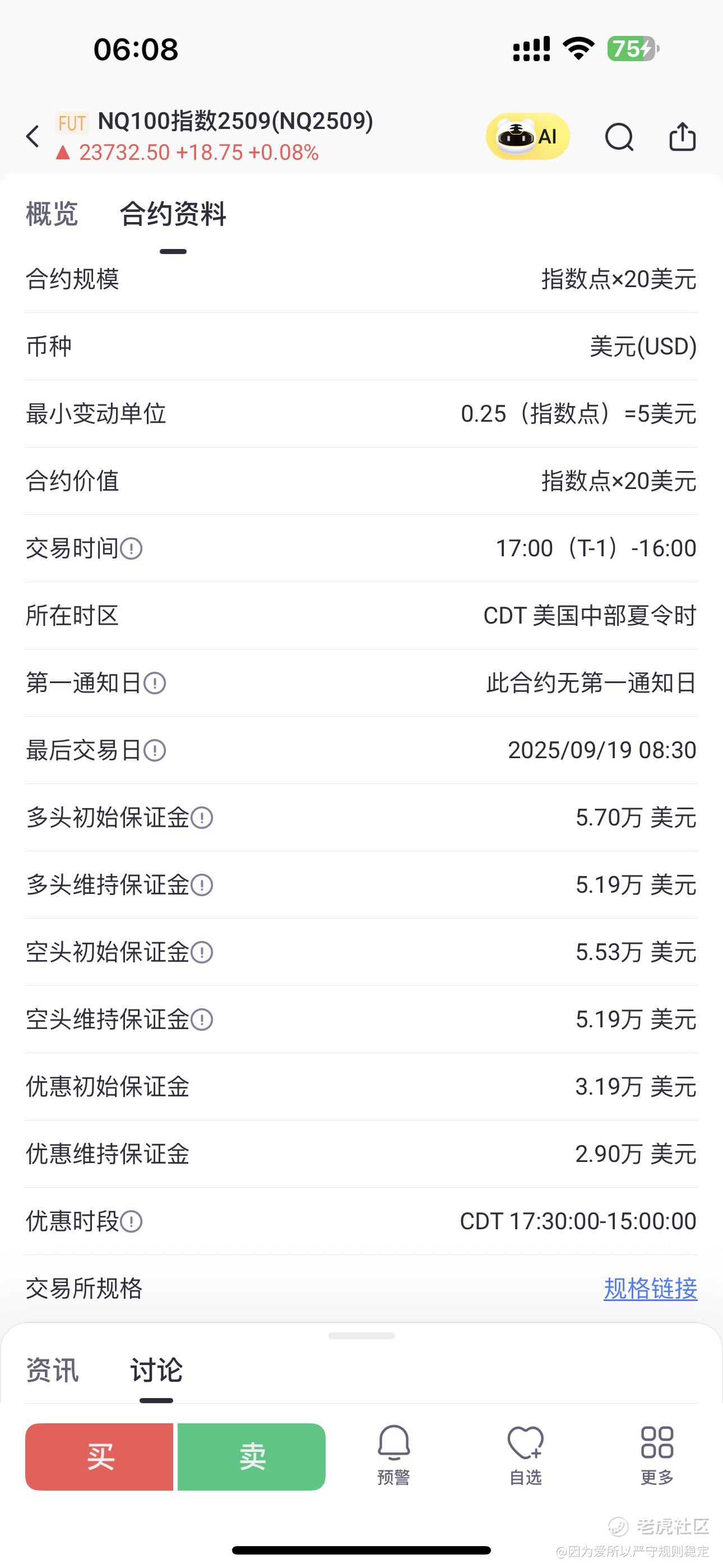Switch to the 资讯 tab
Screen dimensions: 723x1568
point(52,1371)
